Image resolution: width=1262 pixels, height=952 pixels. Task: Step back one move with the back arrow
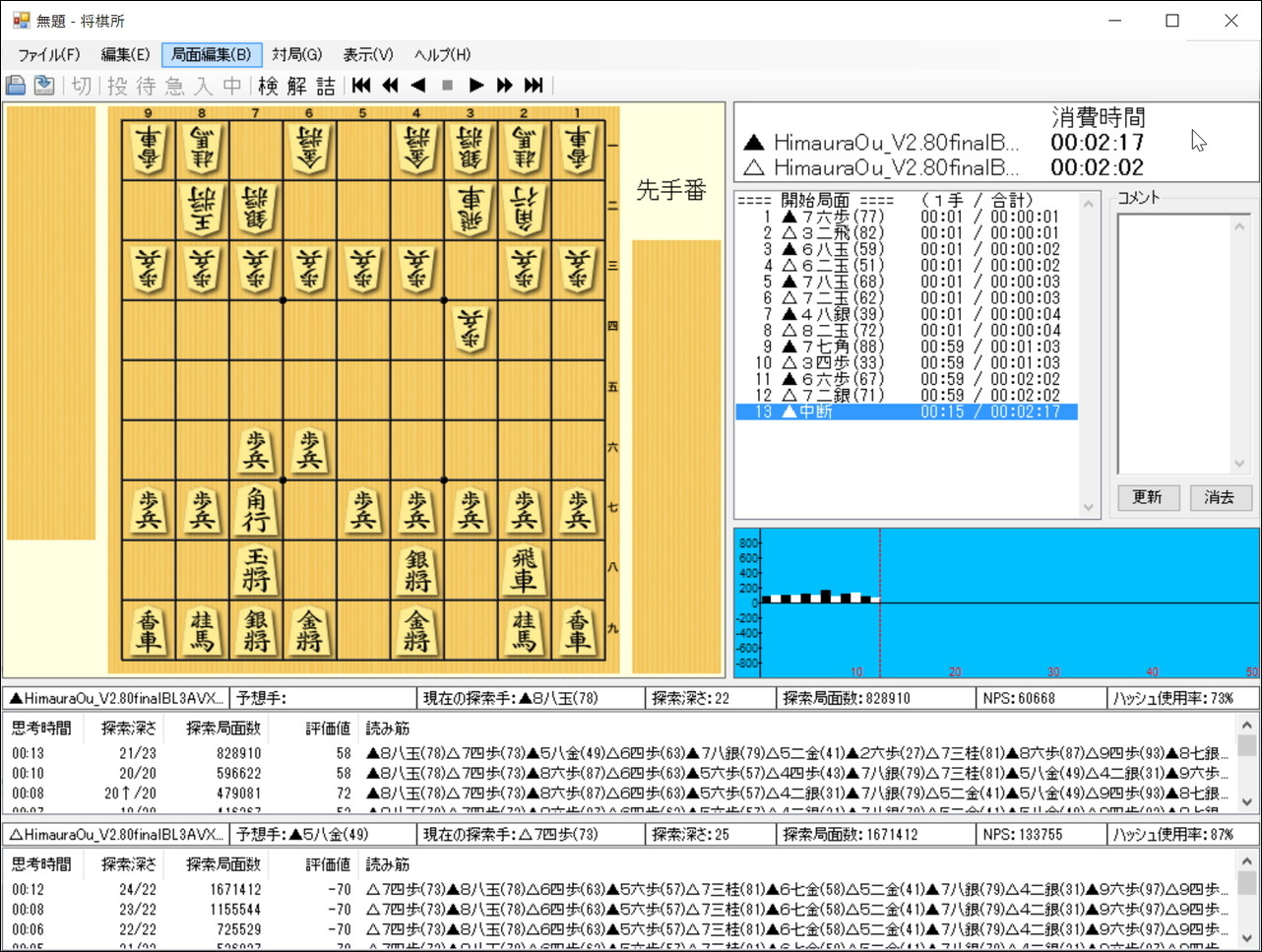[417, 86]
